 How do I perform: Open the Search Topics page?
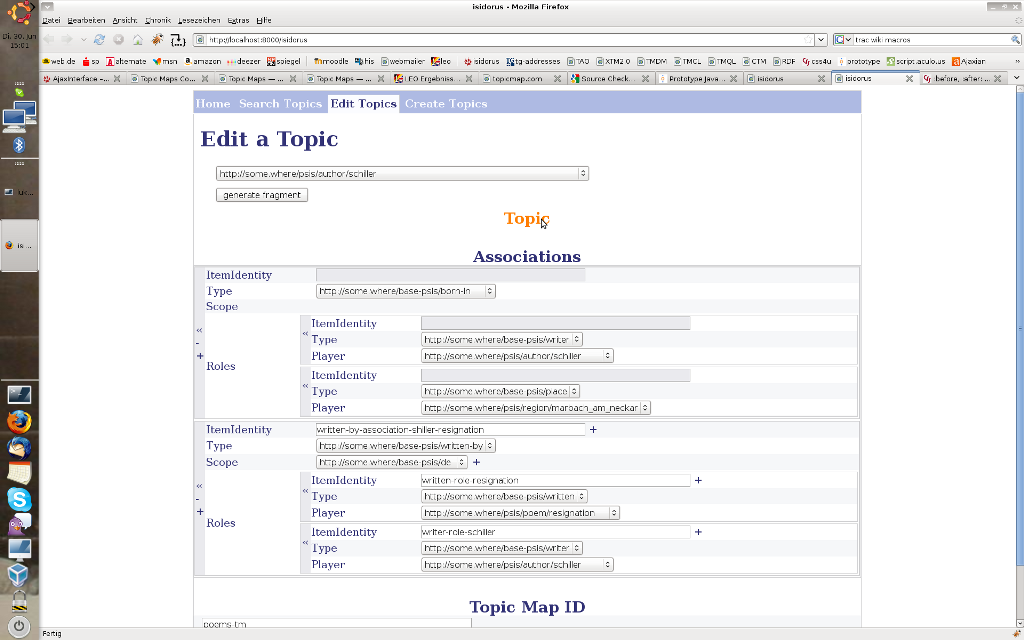pos(280,104)
